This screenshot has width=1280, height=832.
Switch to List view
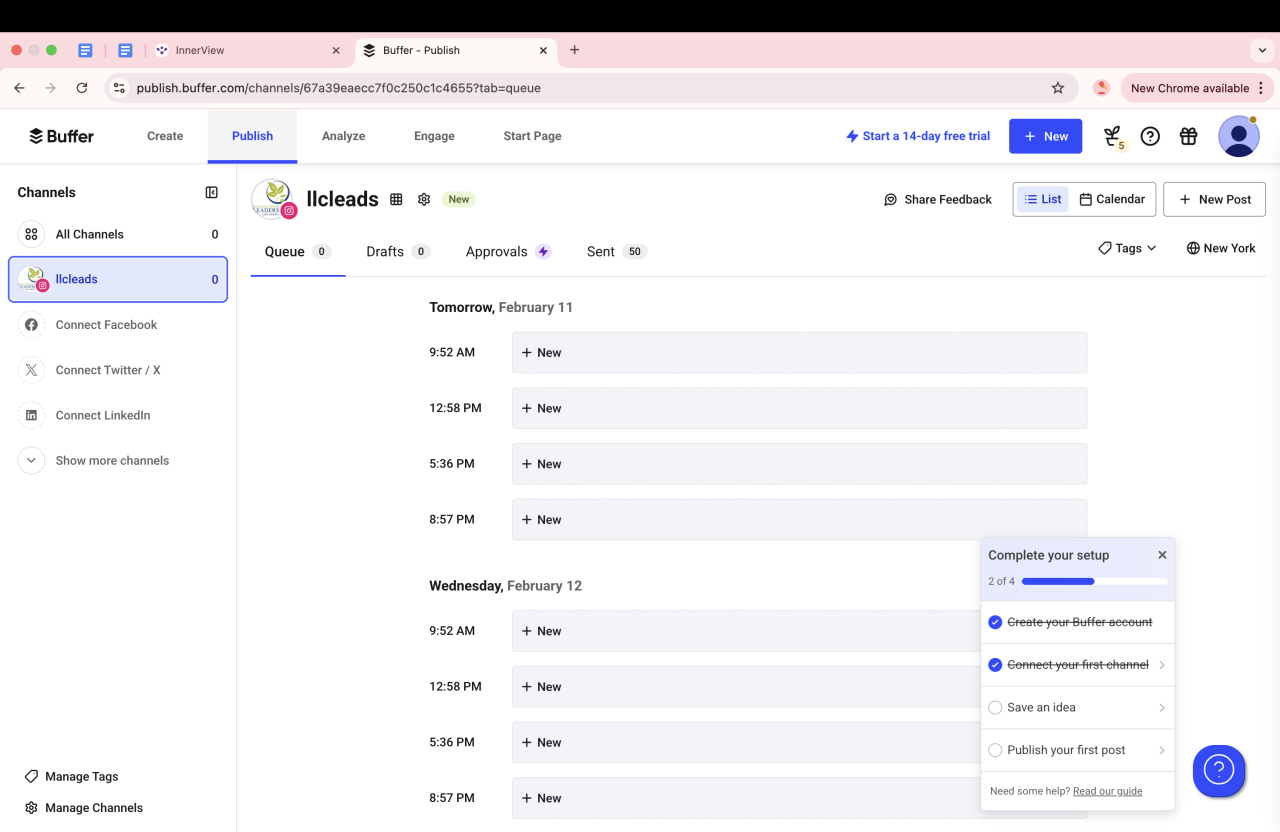pyautogui.click(x=1042, y=199)
